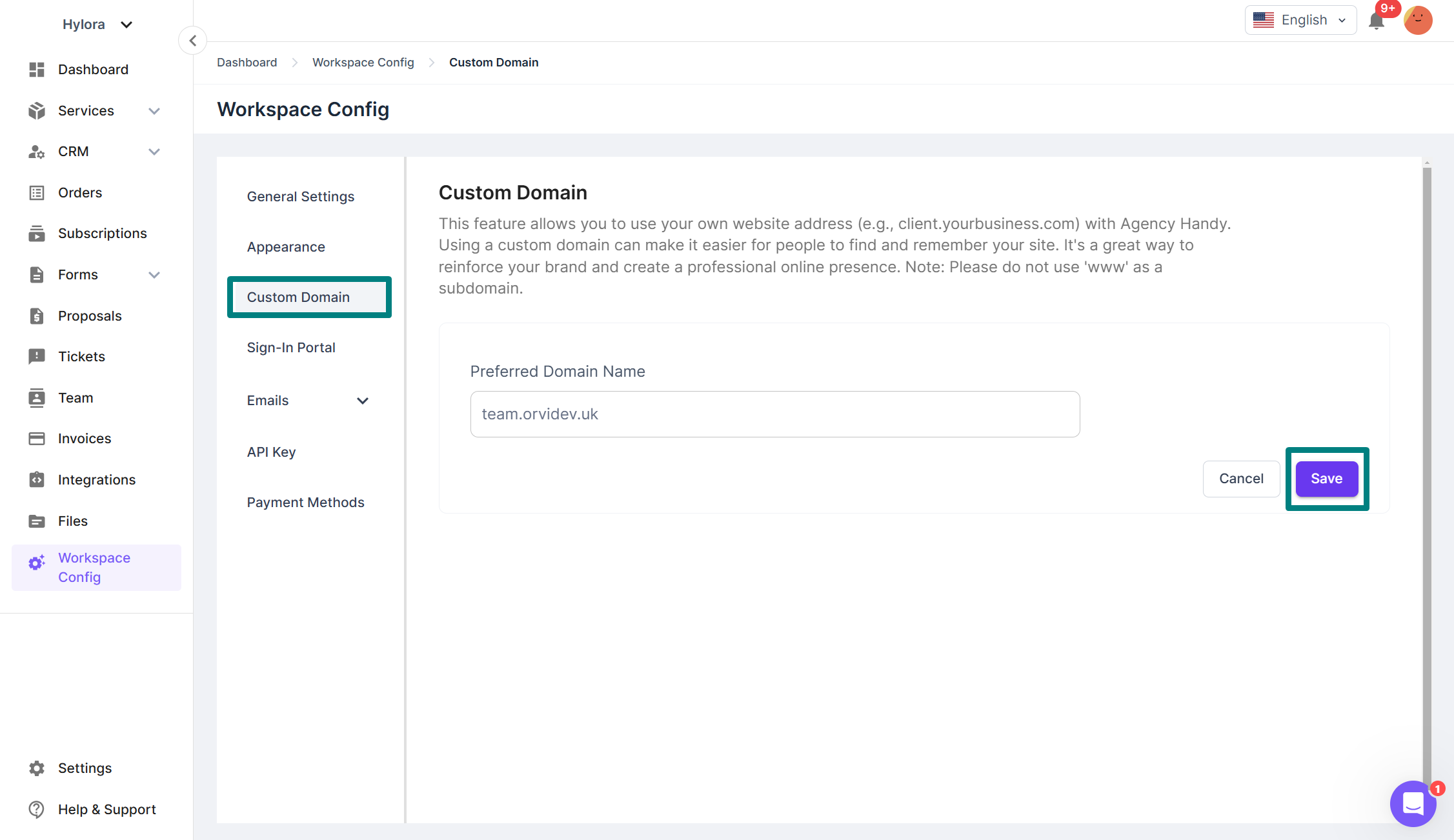Click the Tickets sidebar icon
This screenshot has height=840, width=1454.
tap(37, 356)
